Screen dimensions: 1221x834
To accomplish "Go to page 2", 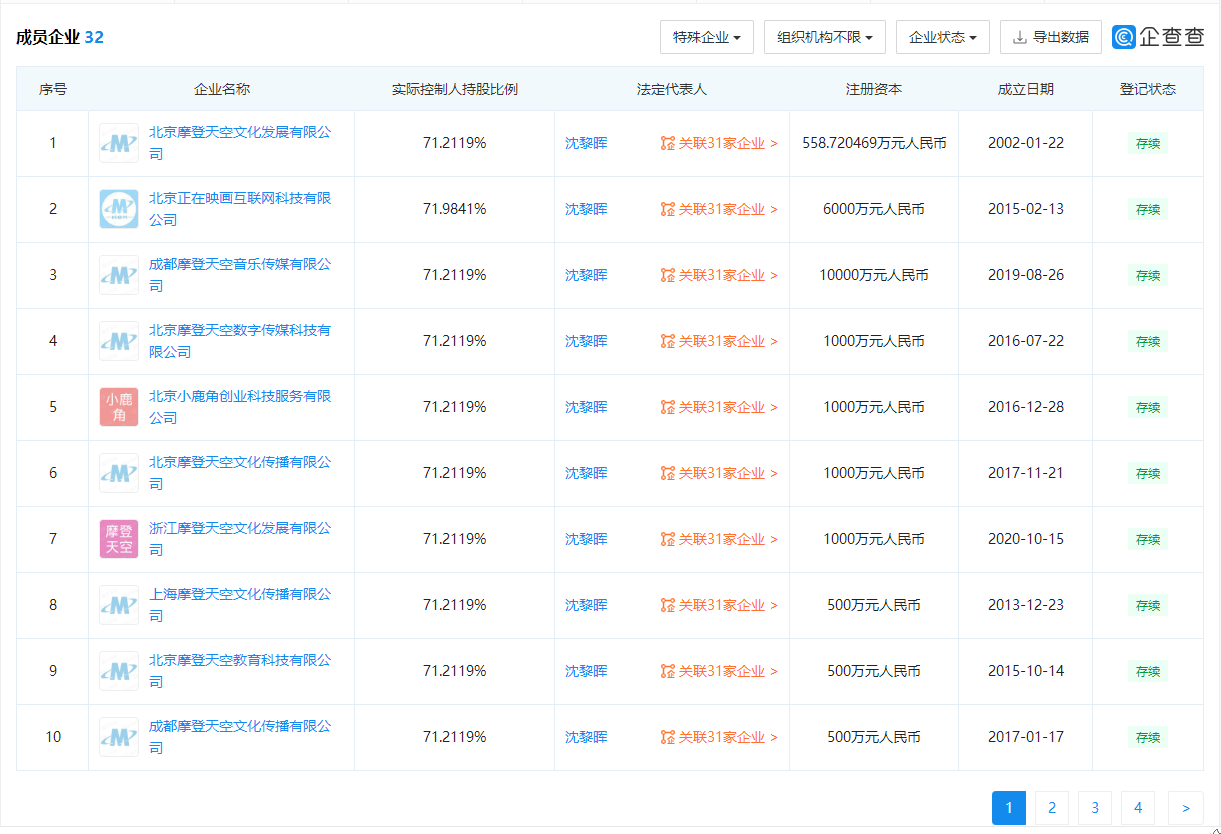I will click(x=1052, y=808).
